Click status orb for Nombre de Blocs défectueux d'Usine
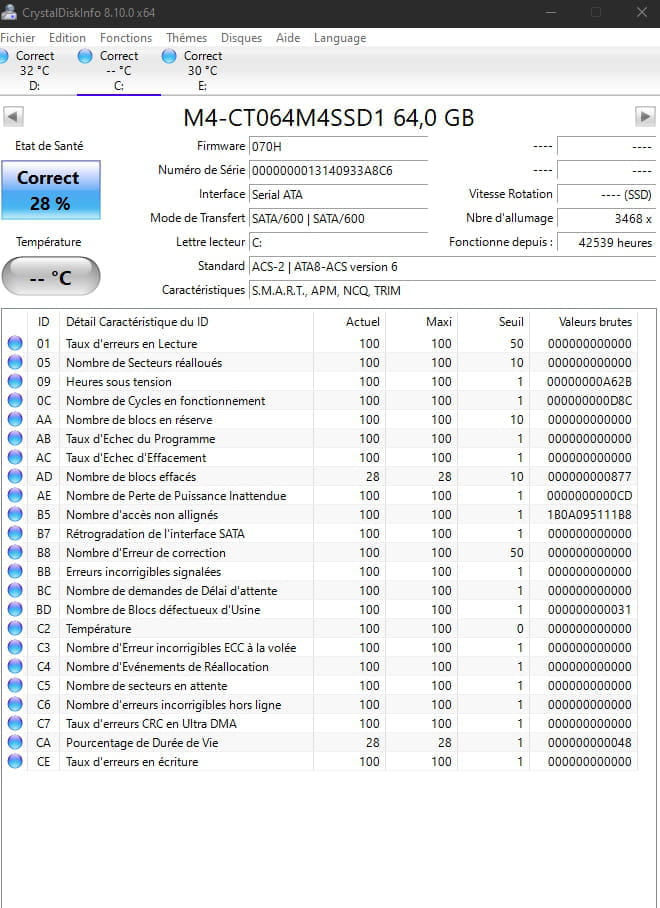 [x=15, y=609]
